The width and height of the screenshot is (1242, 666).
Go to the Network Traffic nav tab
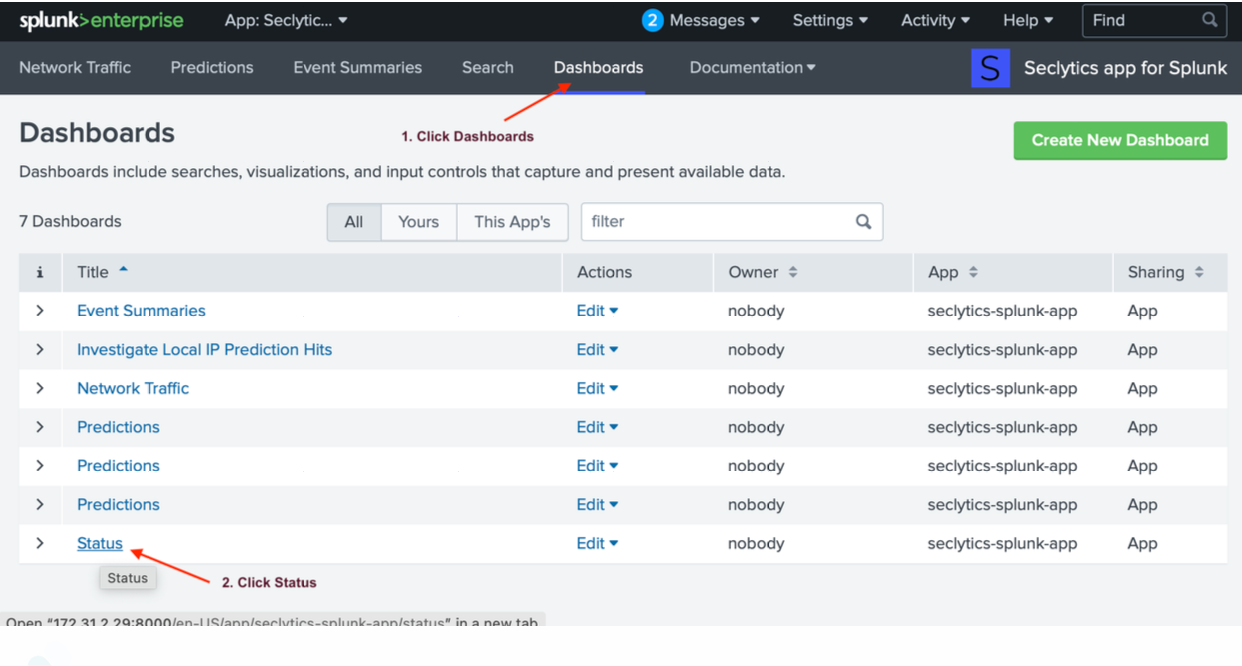[x=75, y=68]
